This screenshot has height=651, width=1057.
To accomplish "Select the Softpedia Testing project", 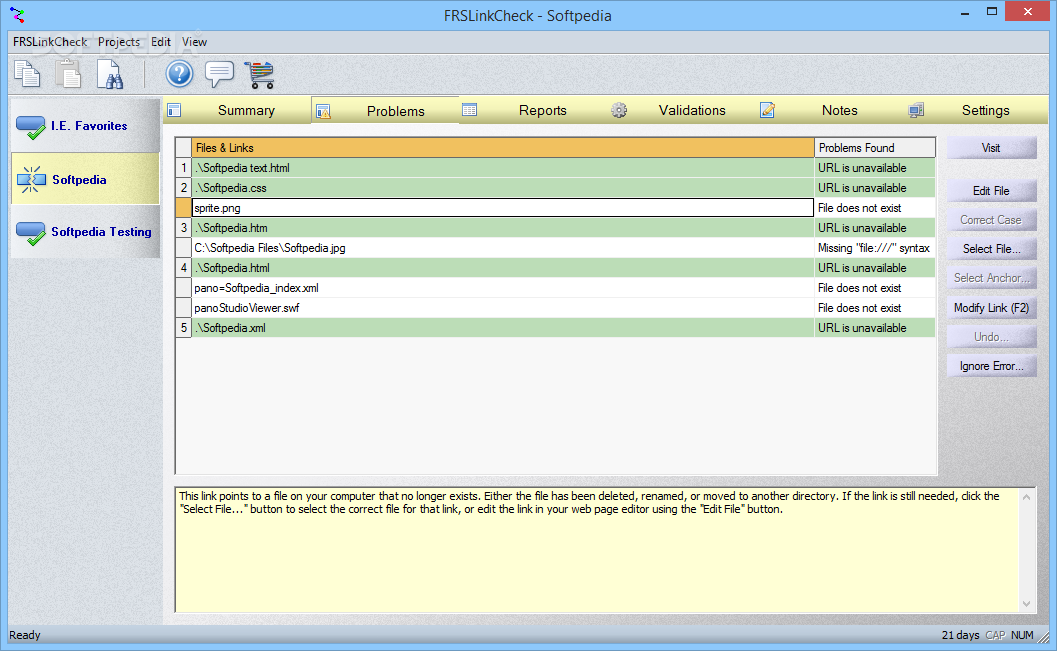I will pos(86,232).
